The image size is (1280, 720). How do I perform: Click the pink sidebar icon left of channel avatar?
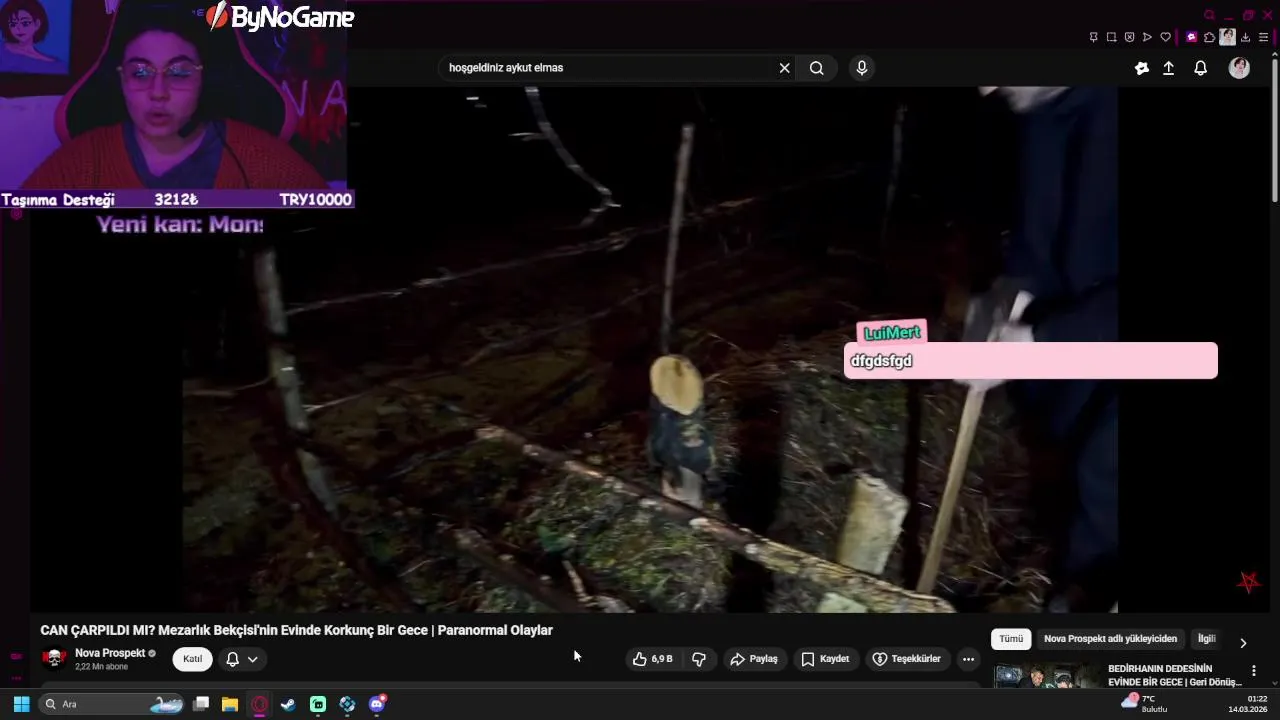[x=16, y=657]
